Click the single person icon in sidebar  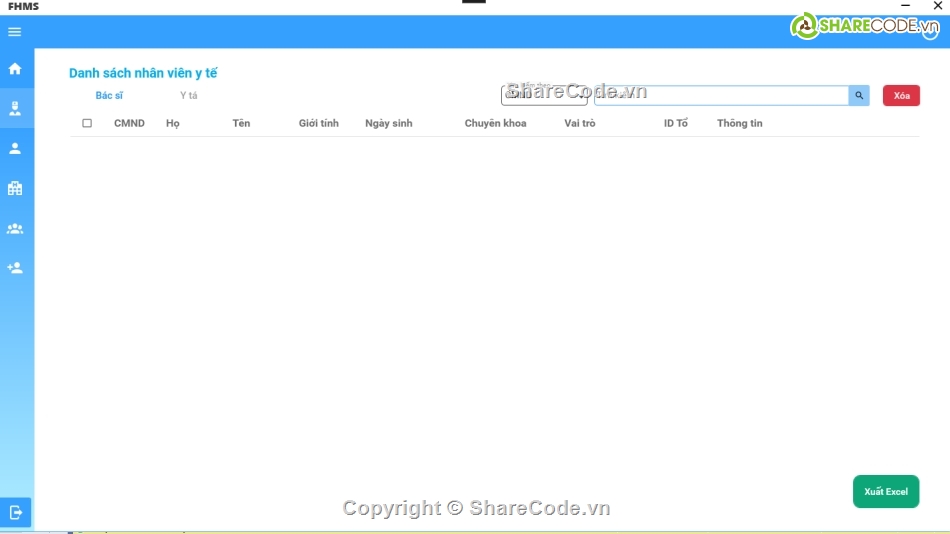pyautogui.click(x=15, y=149)
